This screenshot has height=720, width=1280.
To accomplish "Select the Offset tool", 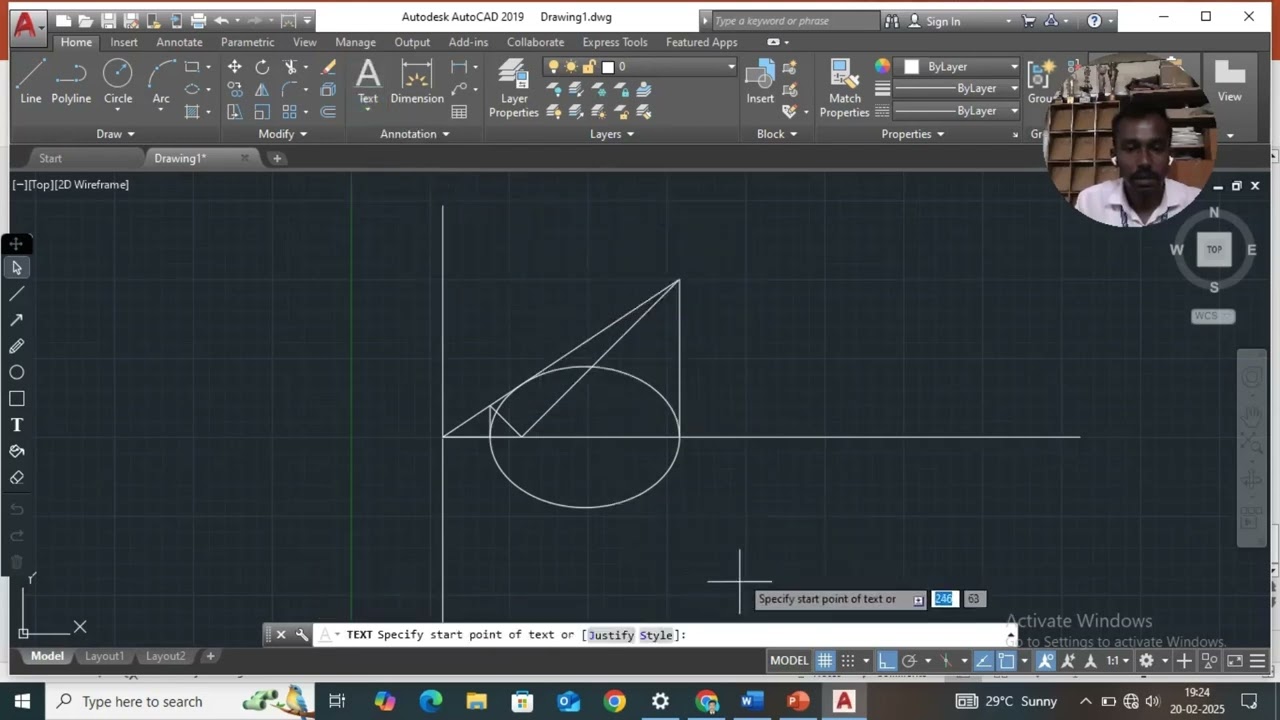I will point(328,112).
